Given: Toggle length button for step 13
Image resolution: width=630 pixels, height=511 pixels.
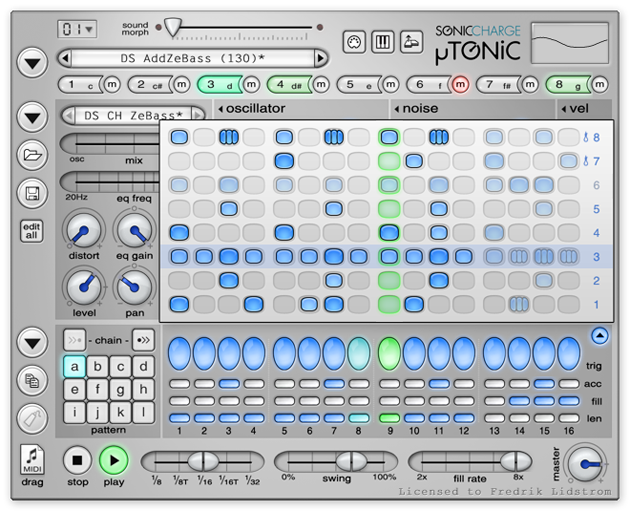Looking at the screenshot, I should pos(495,418).
